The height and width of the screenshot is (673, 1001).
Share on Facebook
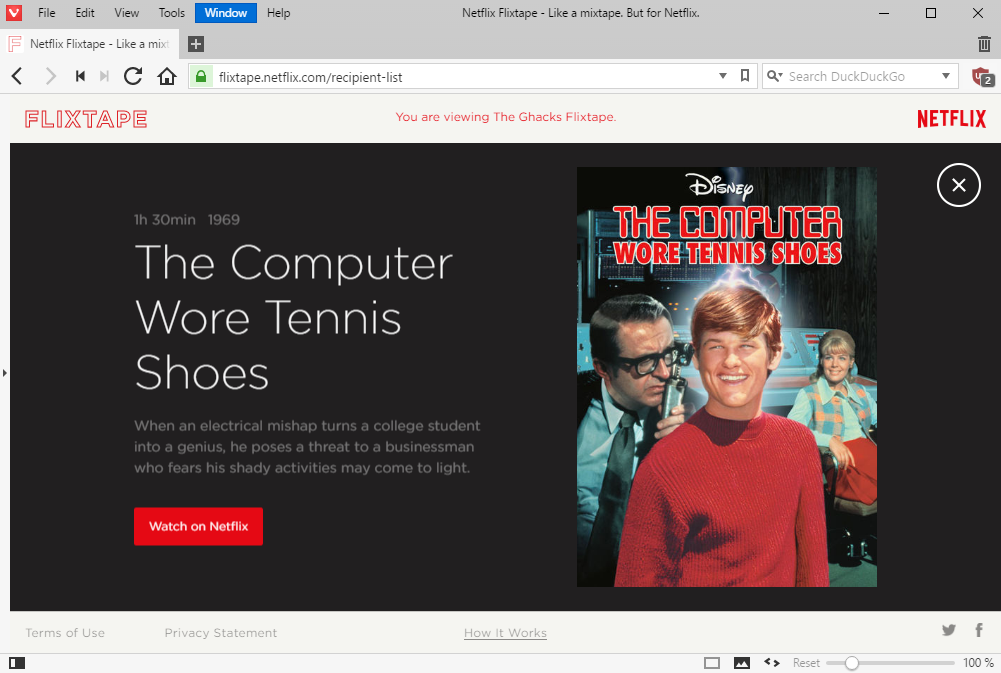[x=979, y=630]
